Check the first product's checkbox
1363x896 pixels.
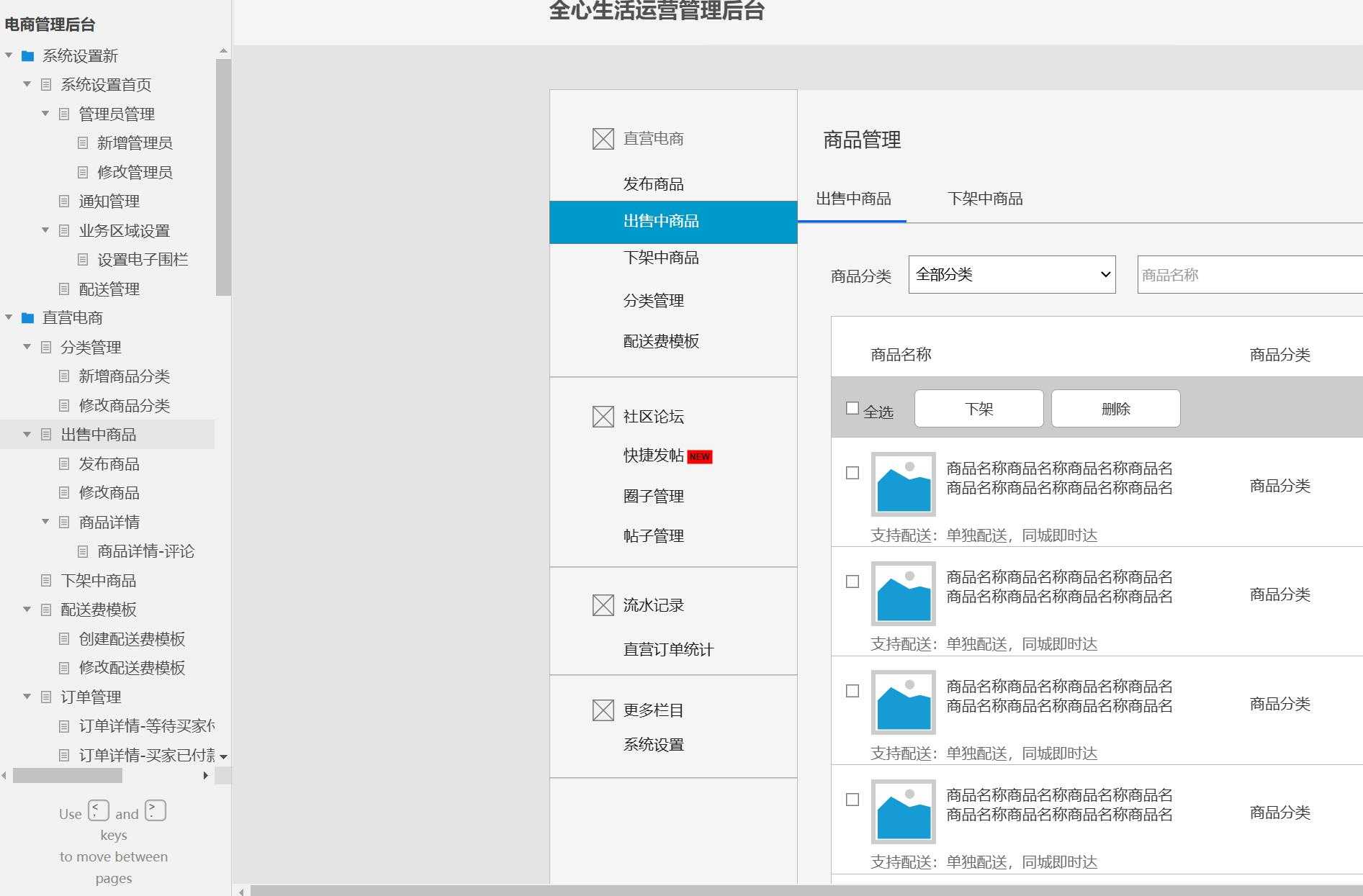pyautogui.click(x=853, y=473)
